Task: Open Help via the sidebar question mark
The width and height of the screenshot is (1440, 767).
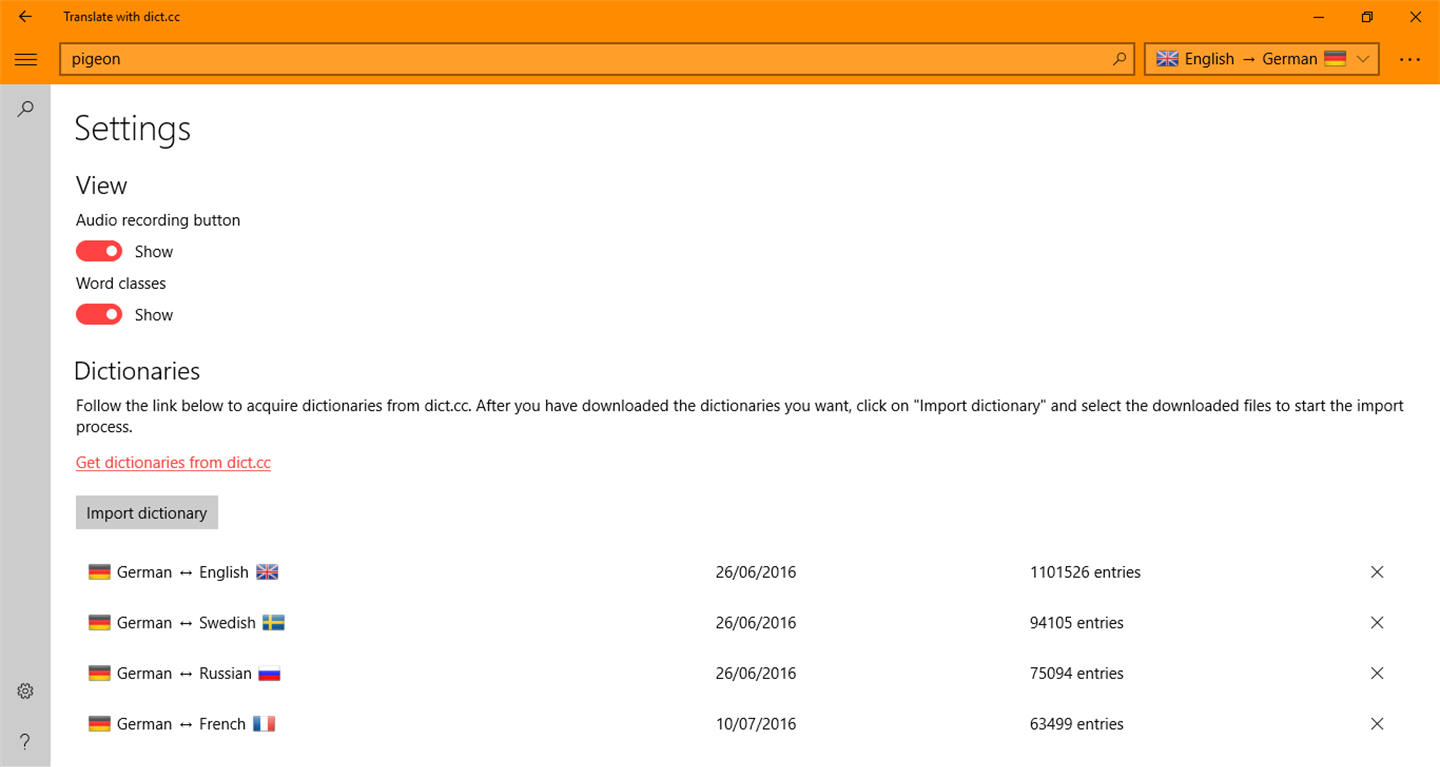Action: coord(26,741)
